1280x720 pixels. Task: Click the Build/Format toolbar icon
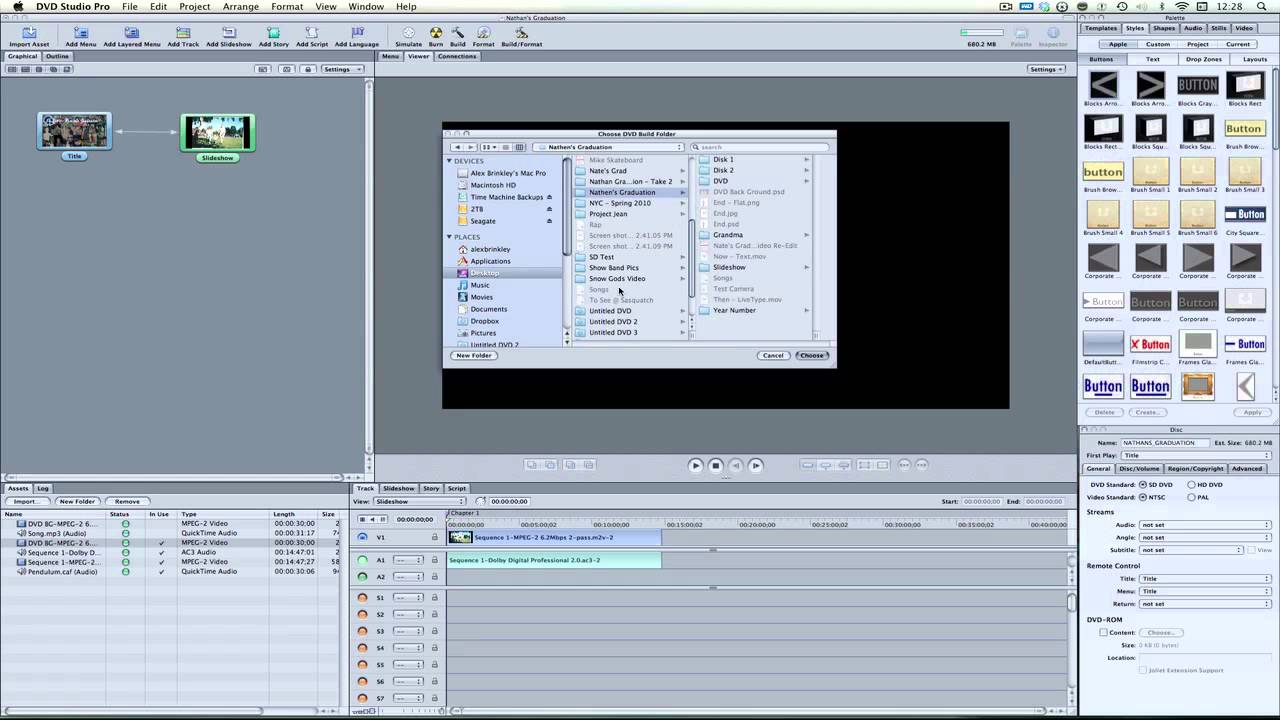(521, 33)
